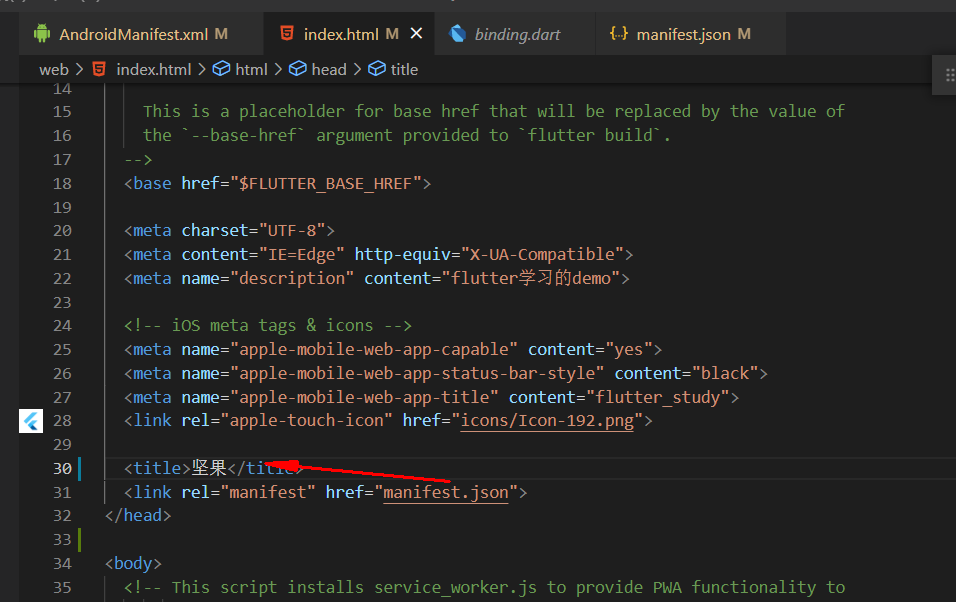Click the cube icon before head breadcrumb

point(298,69)
